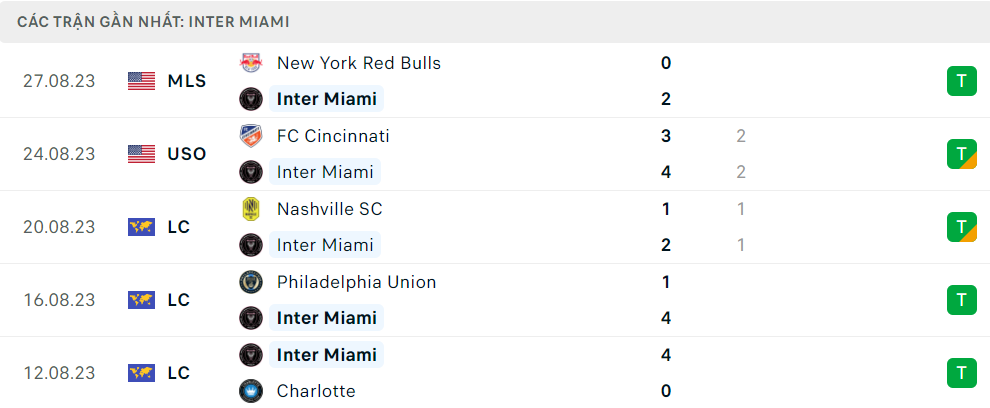
Task: Click the Charlotte team crest
Action: click(251, 391)
